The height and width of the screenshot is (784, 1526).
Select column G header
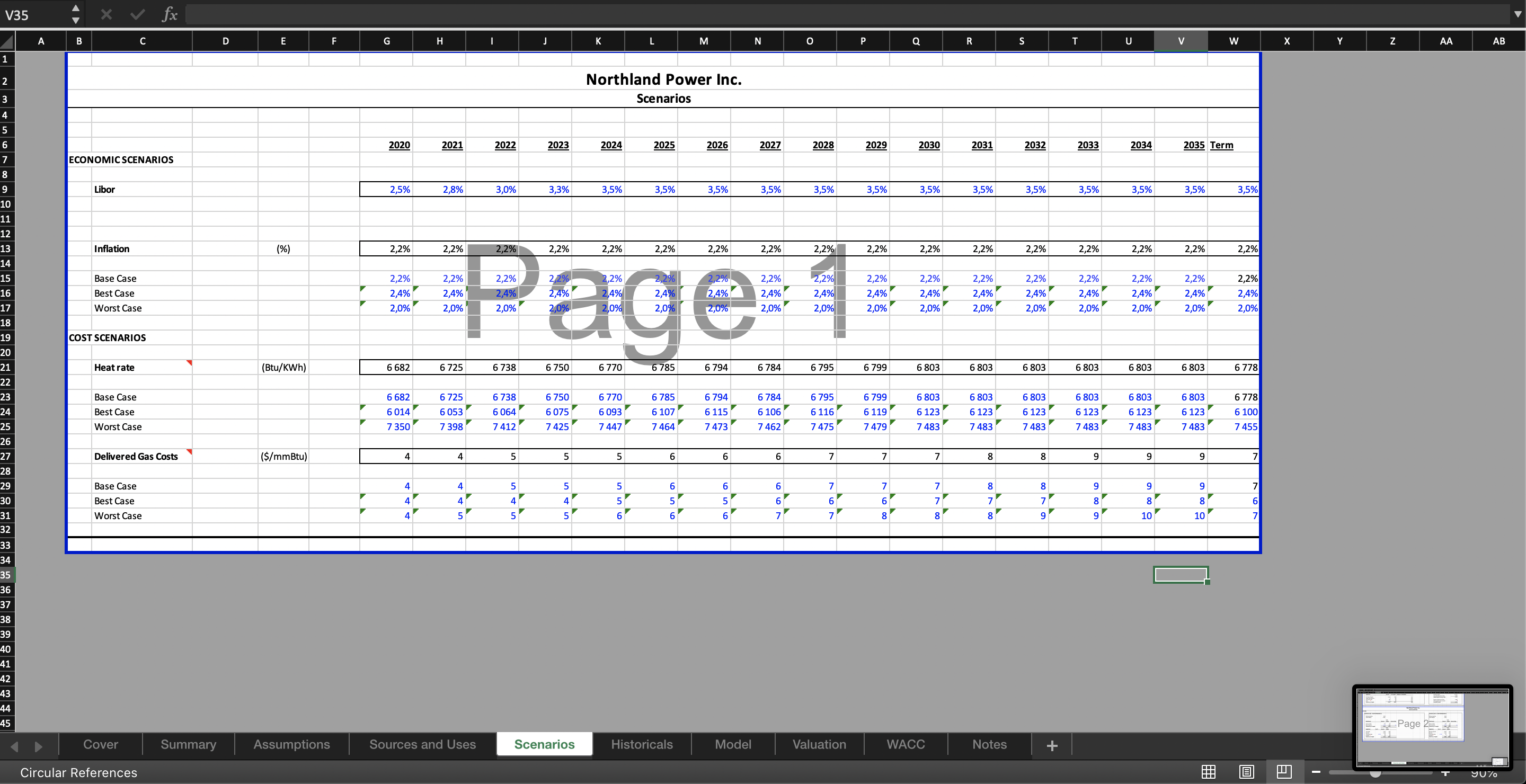[386, 41]
